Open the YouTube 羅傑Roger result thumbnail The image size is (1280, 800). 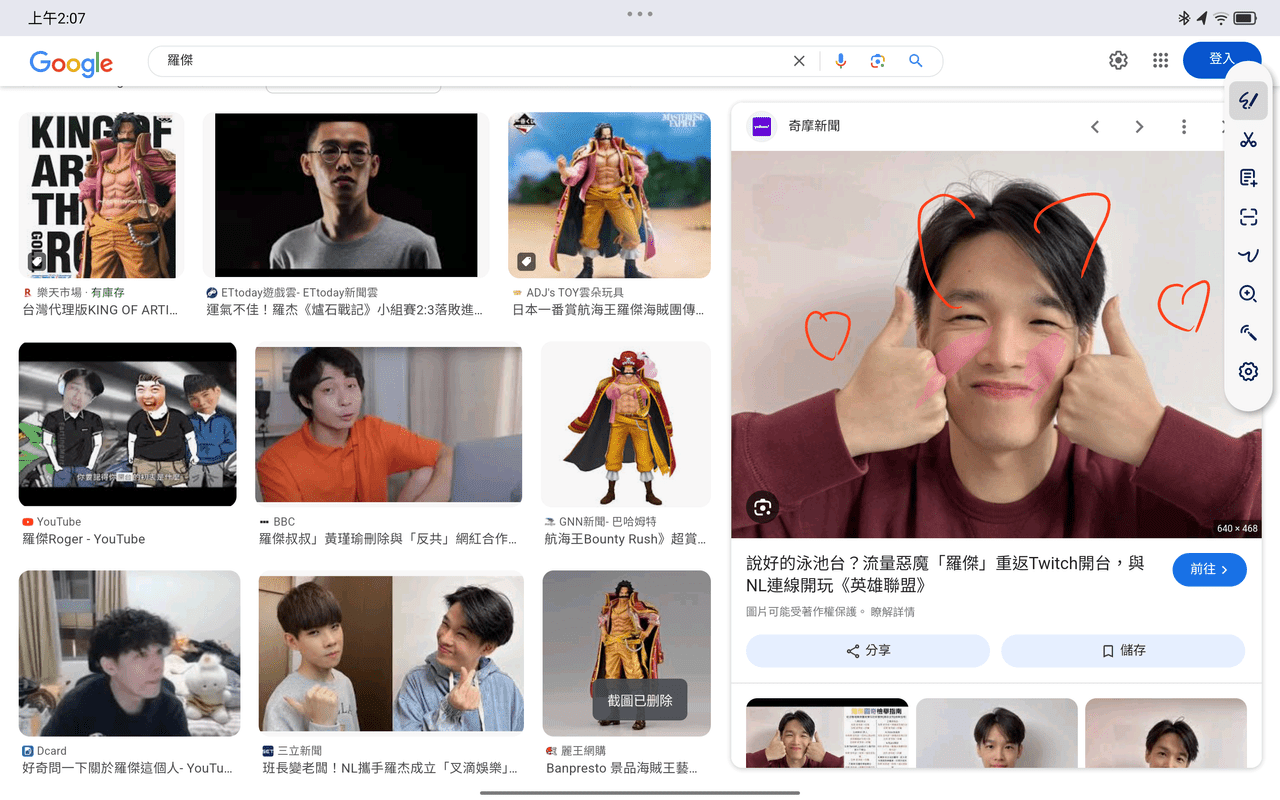pos(128,424)
